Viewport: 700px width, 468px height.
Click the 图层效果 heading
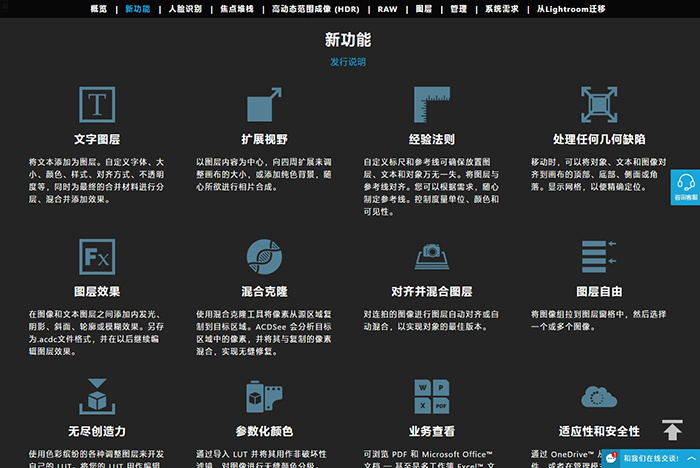click(x=97, y=292)
